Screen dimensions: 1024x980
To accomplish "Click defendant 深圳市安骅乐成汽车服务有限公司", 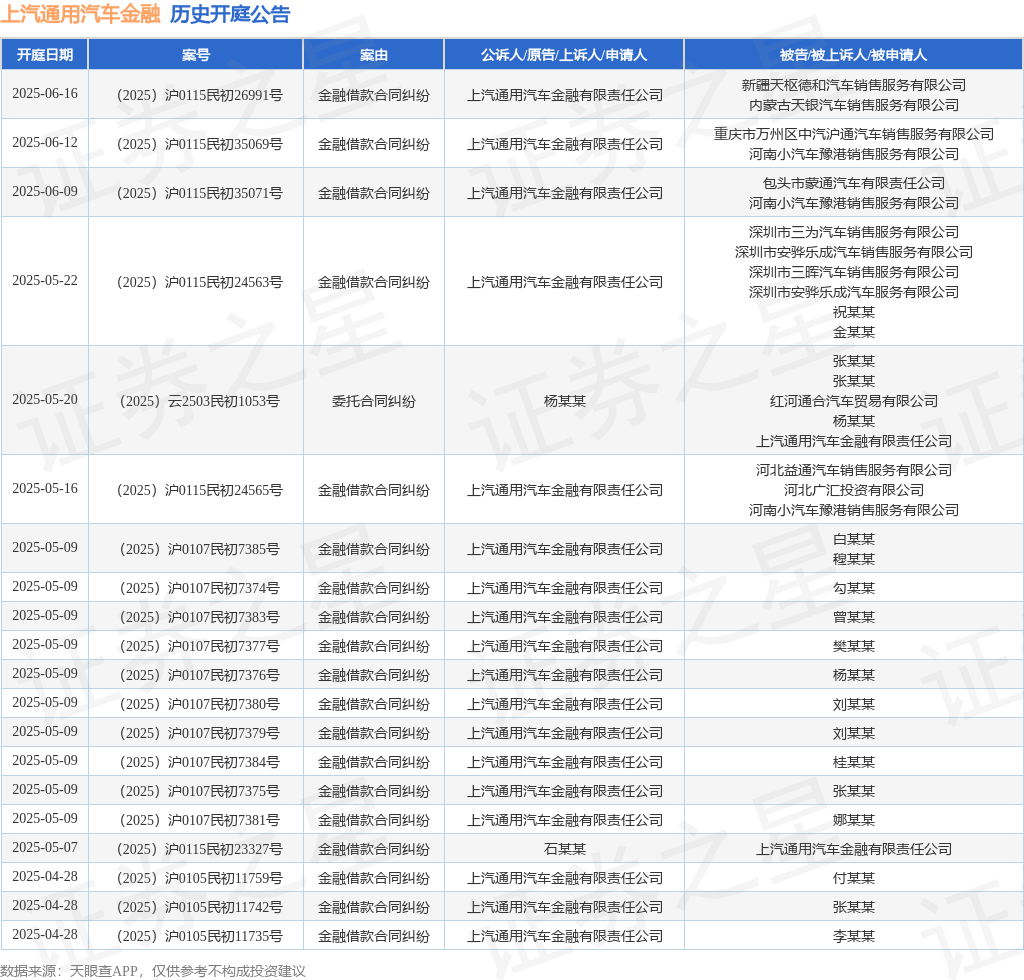I will (x=854, y=292).
